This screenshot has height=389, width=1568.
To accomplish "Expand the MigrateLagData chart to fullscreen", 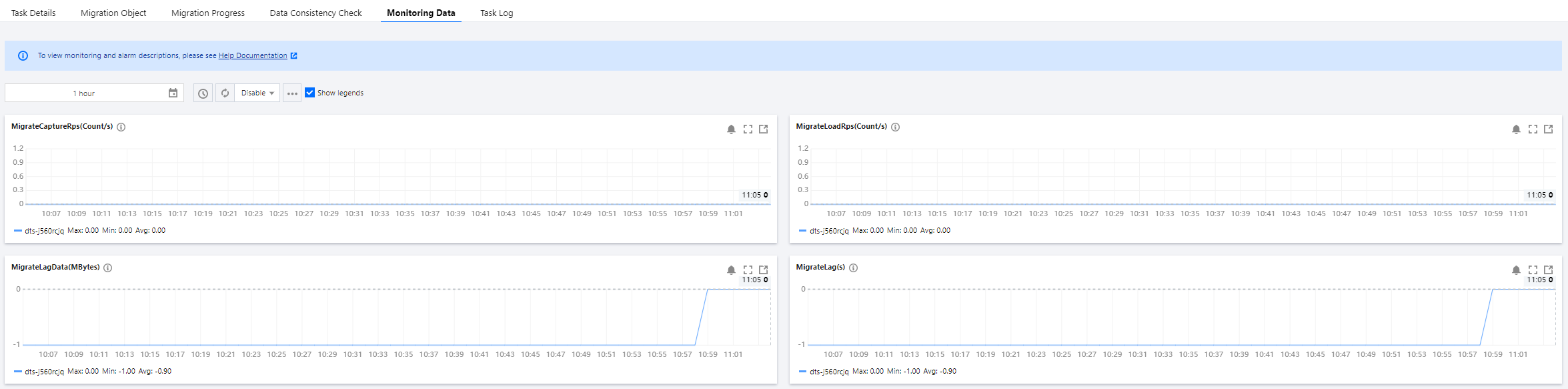I will pyautogui.click(x=748, y=270).
